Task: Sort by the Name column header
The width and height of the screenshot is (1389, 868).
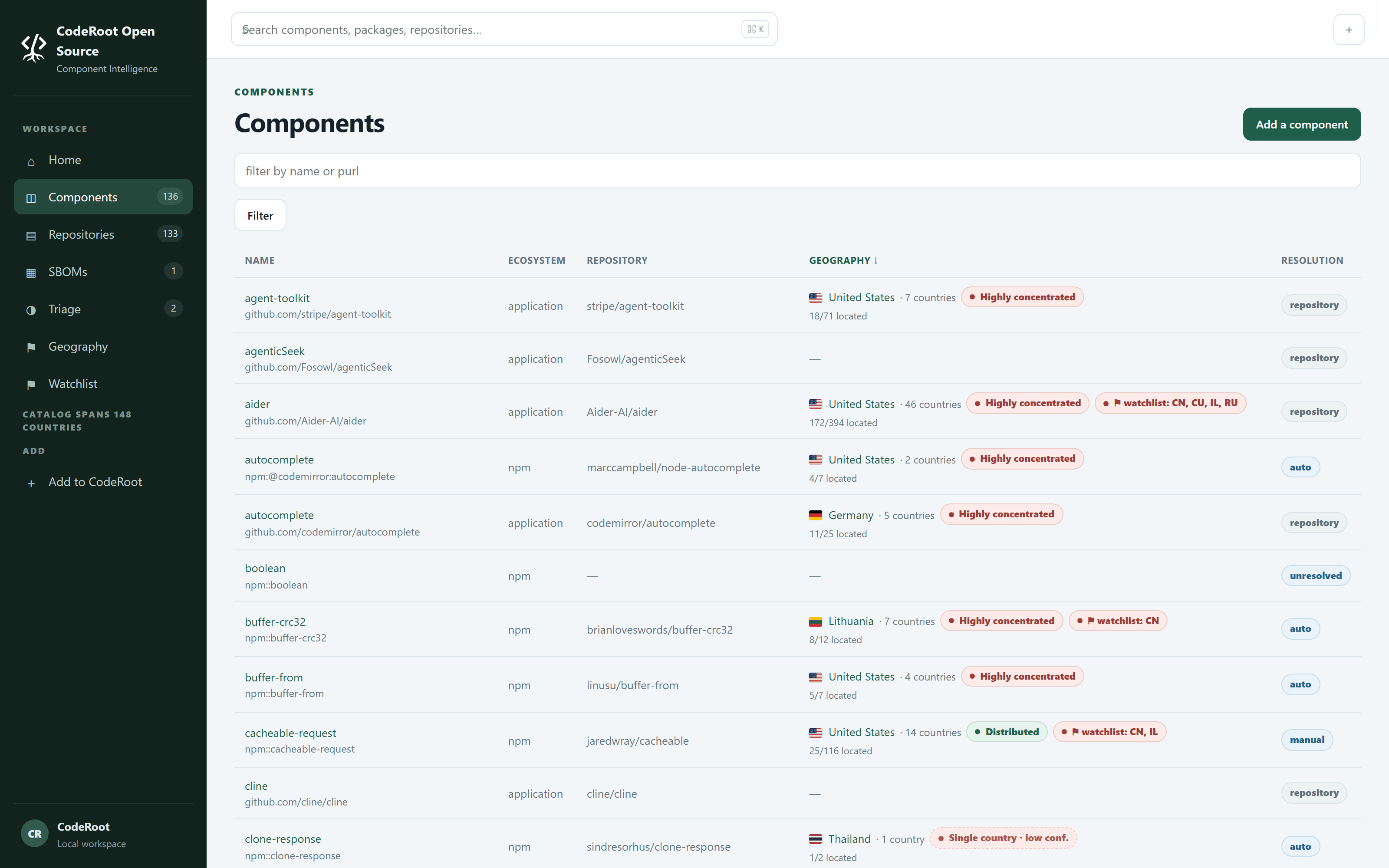Action: (260, 261)
